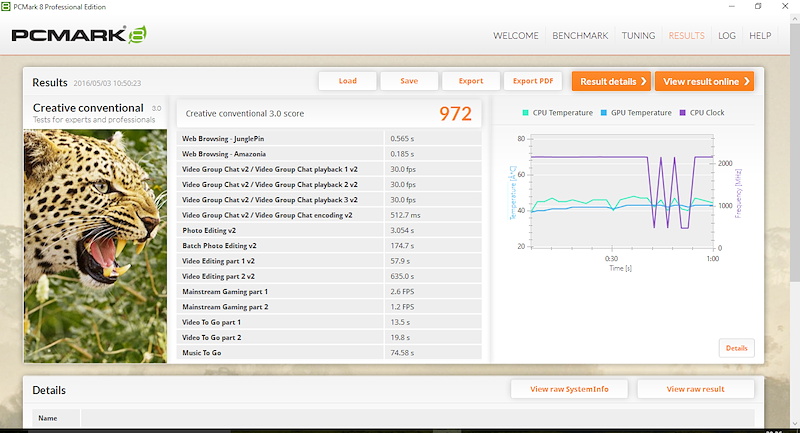Click the window vertical scrollbar
800x433 pixels.
click(795, 153)
